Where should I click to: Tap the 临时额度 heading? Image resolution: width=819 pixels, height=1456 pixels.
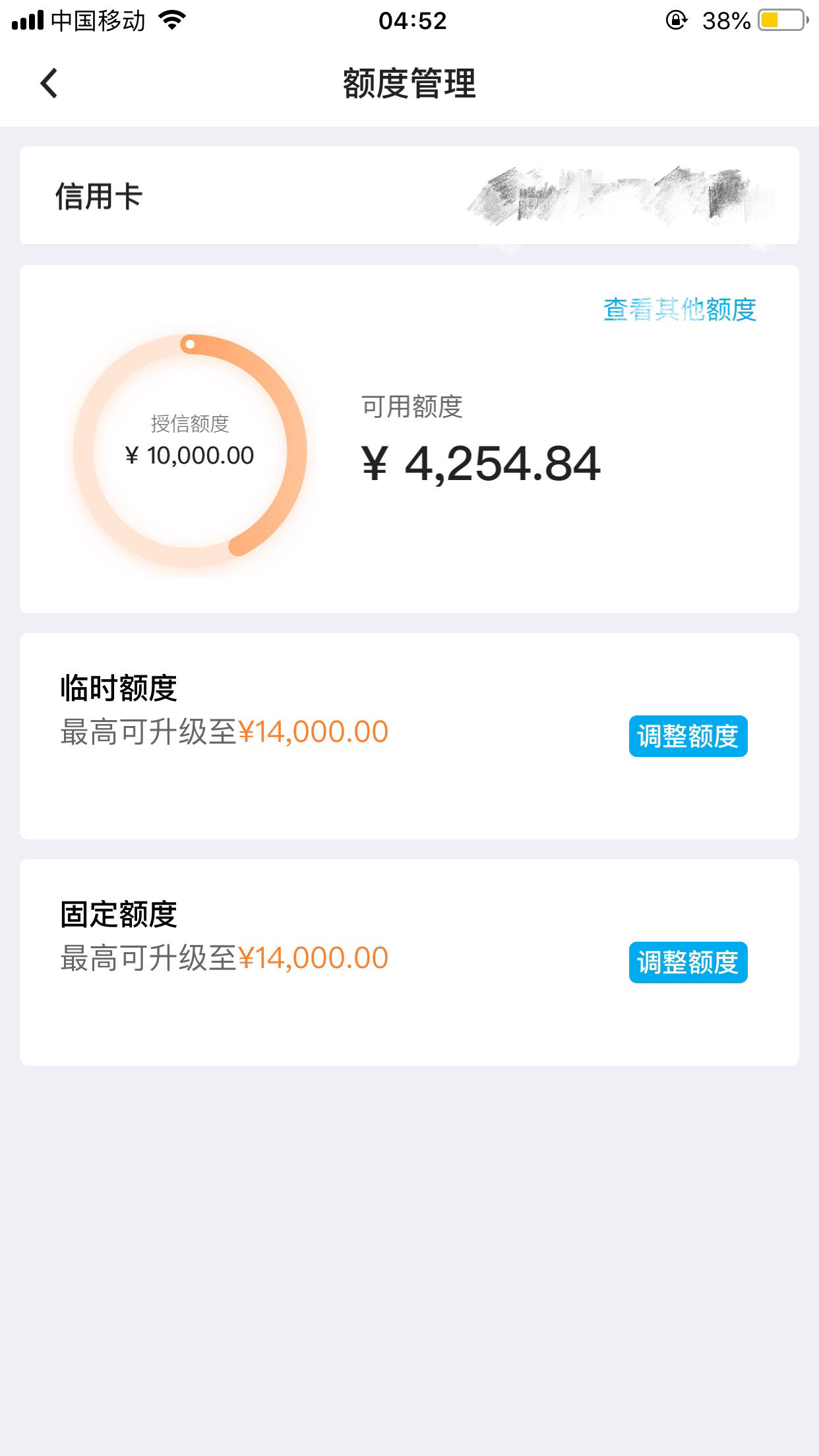click(x=119, y=688)
